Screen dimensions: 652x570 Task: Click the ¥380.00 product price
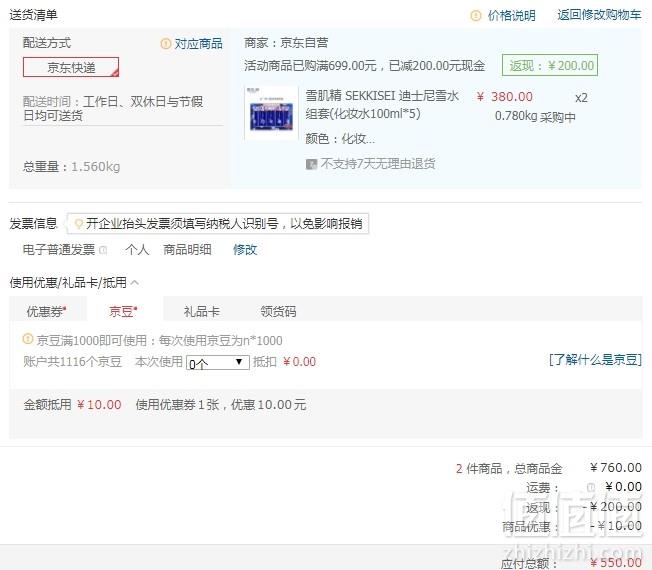click(504, 97)
